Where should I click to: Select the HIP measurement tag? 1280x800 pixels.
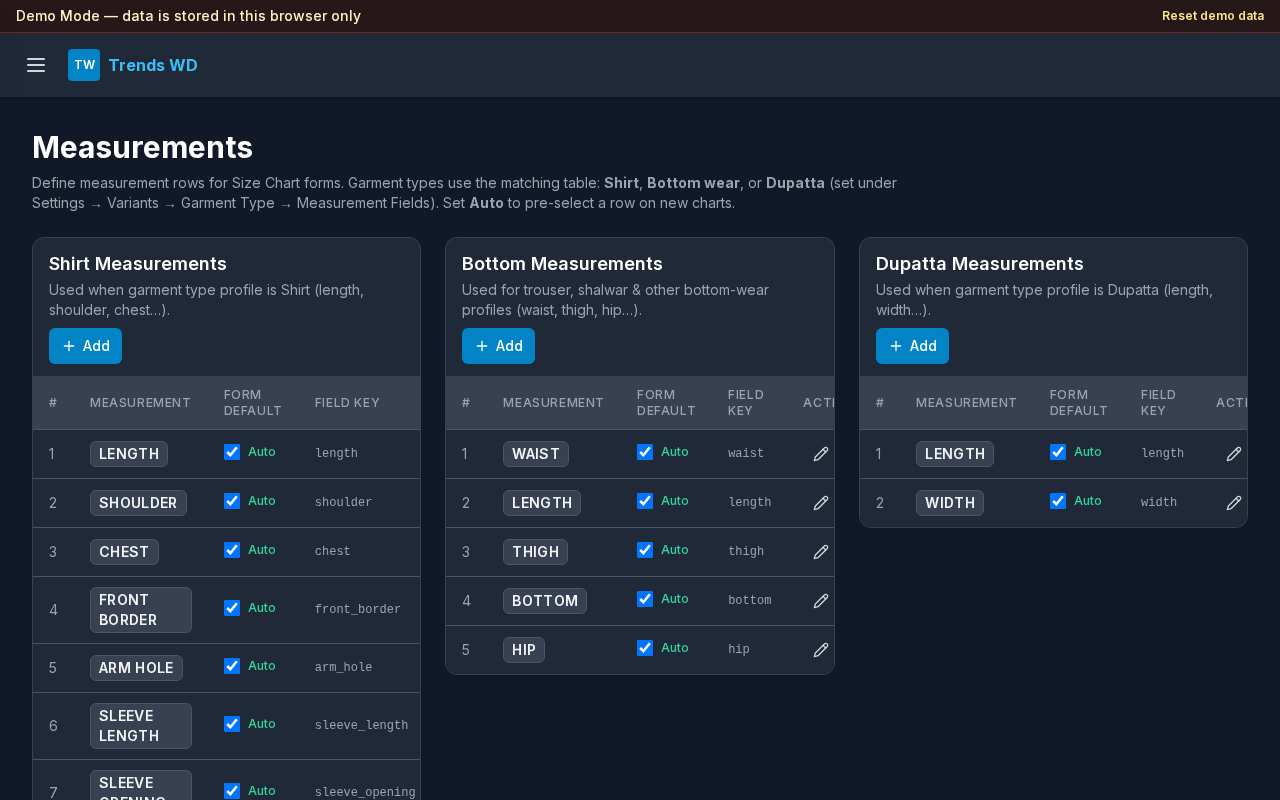(524, 650)
